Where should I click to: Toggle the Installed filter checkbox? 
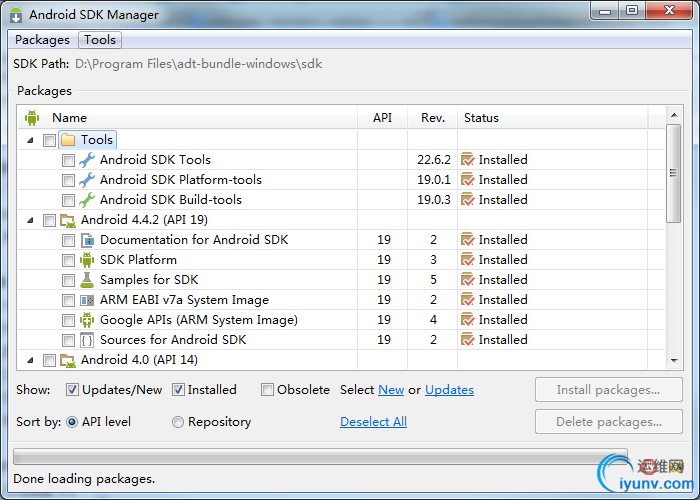178,390
